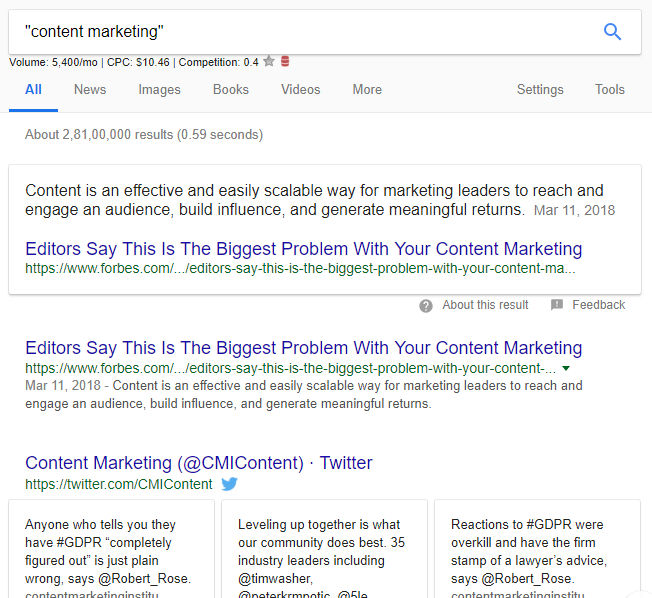
Task: Switch to the Images tab
Action: [160, 90]
